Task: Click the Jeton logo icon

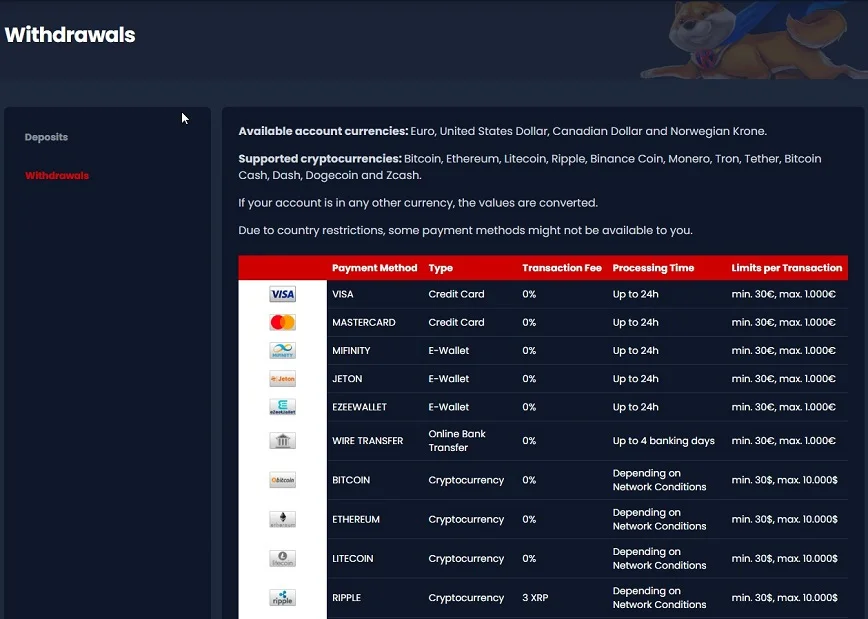Action: 282,379
